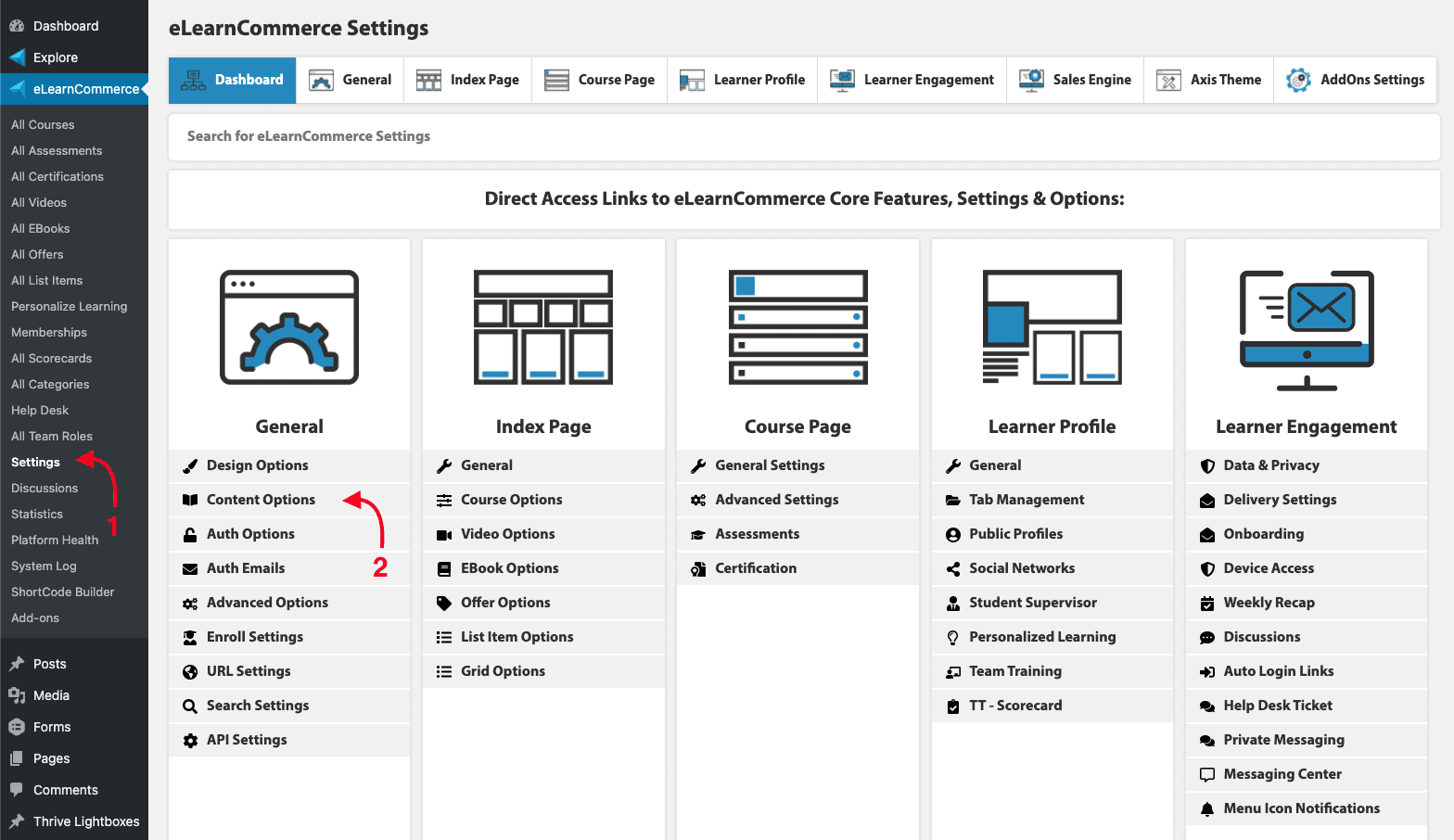The height and width of the screenshot is (840, 1454).
Task: Open Media in the WordPress sidebar
Action: point(51,695)
